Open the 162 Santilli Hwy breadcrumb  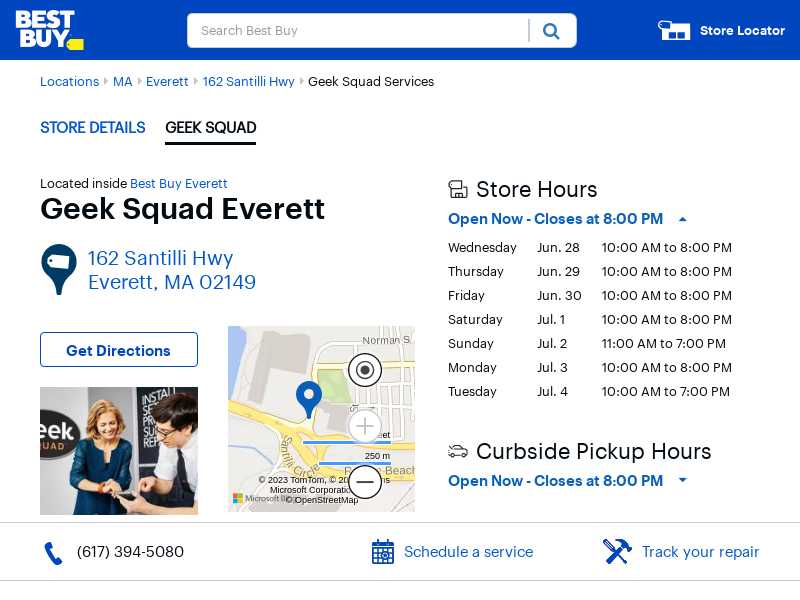click(248, 82)
